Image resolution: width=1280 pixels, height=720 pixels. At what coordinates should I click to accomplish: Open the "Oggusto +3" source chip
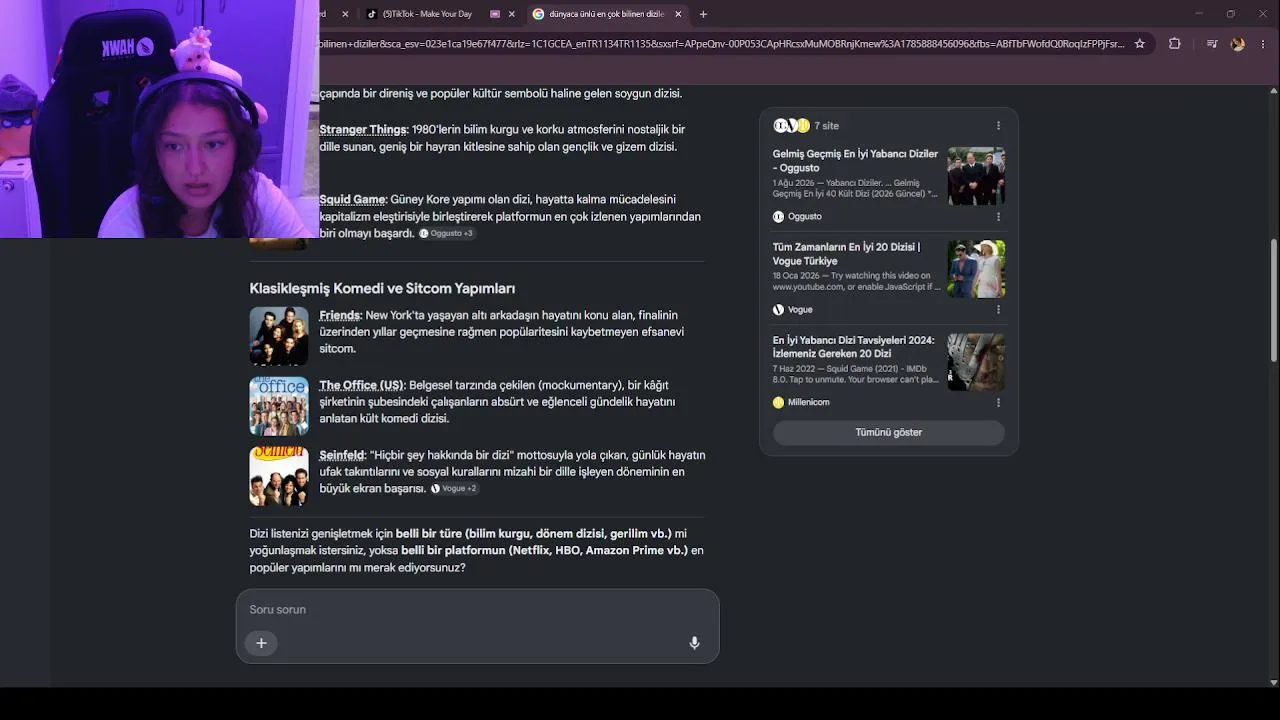446,234
